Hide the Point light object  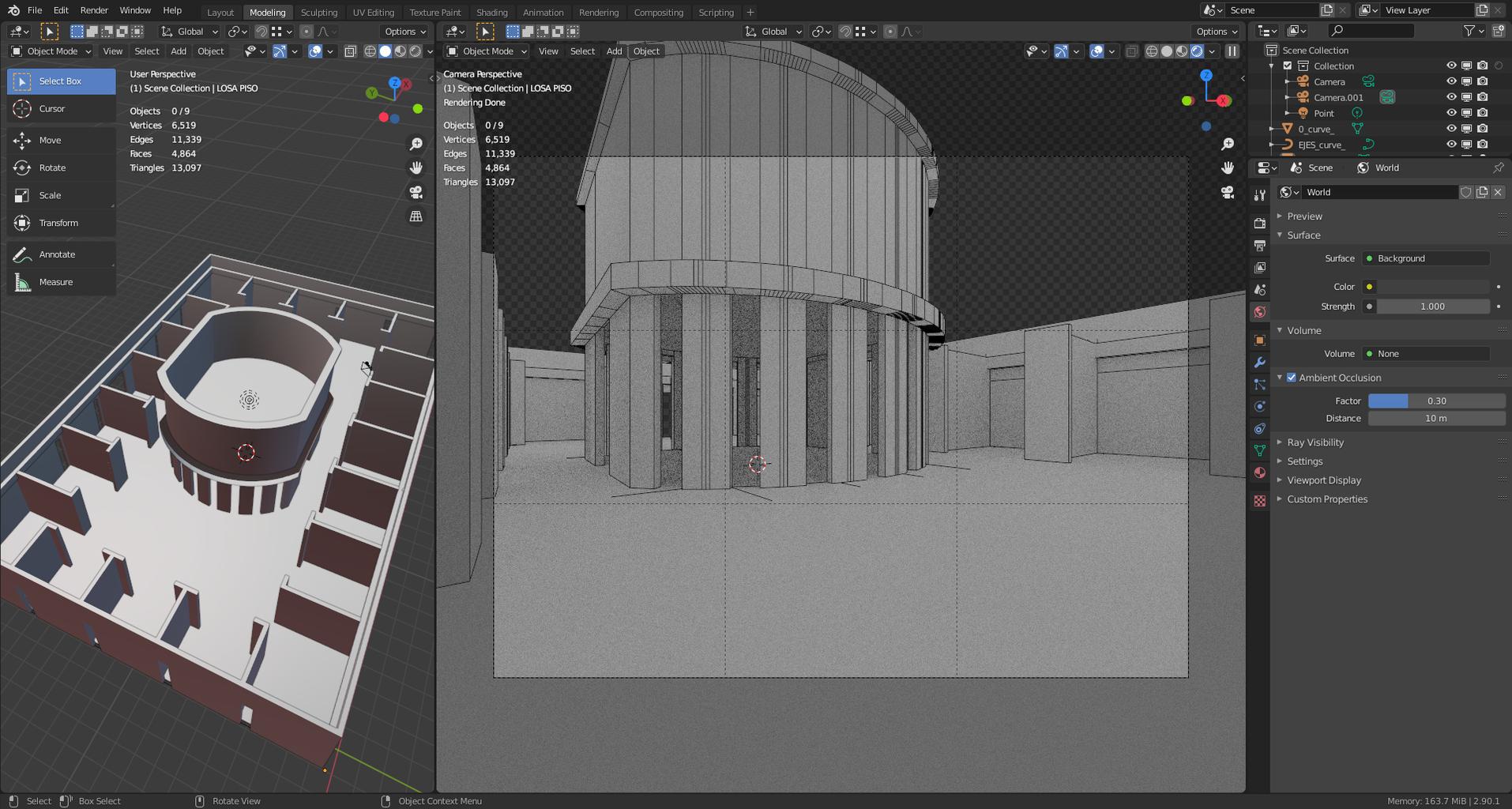tap(1450, 113)
